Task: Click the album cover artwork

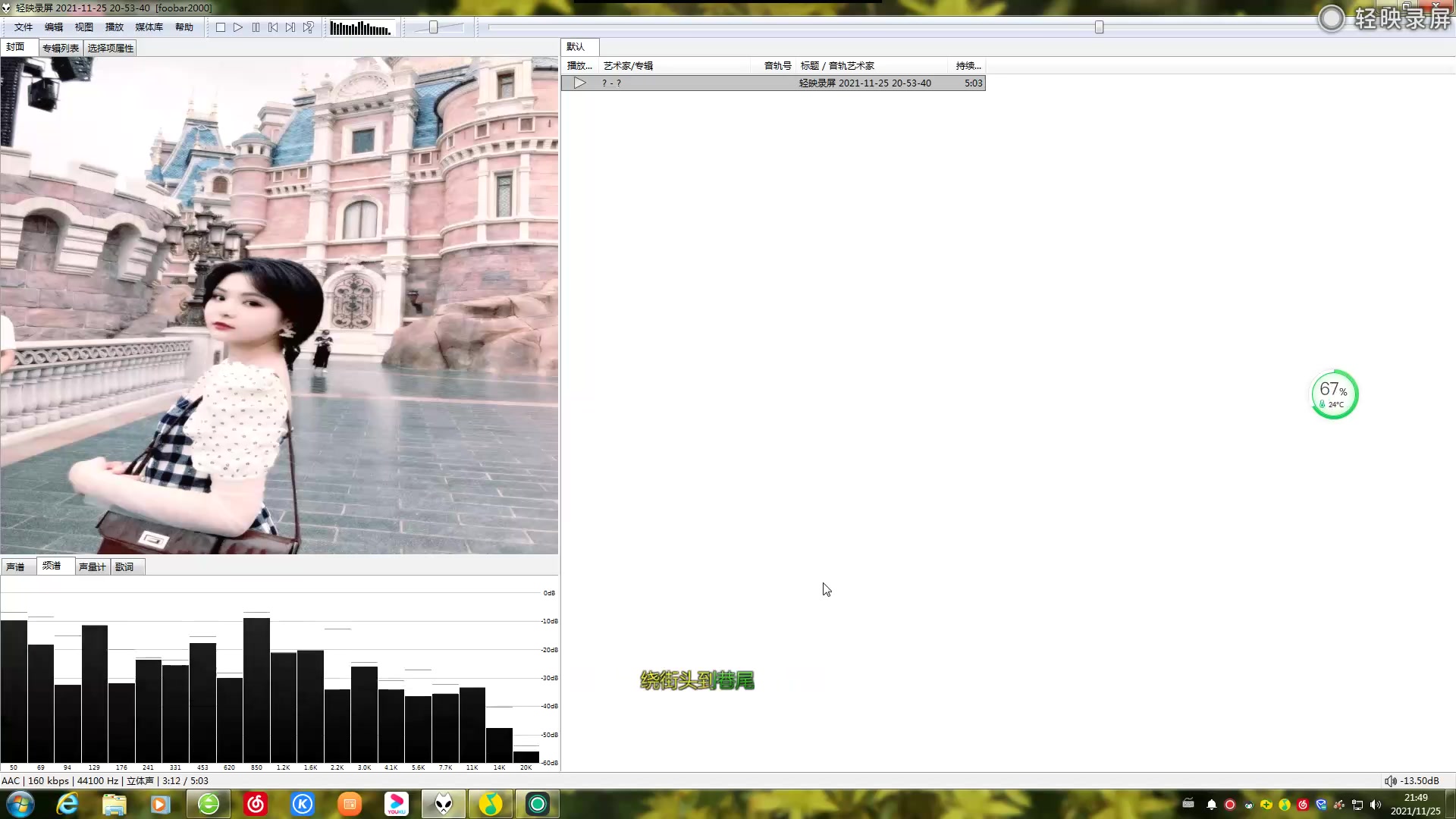Action: pyautogui.click(x=279, y=306)
